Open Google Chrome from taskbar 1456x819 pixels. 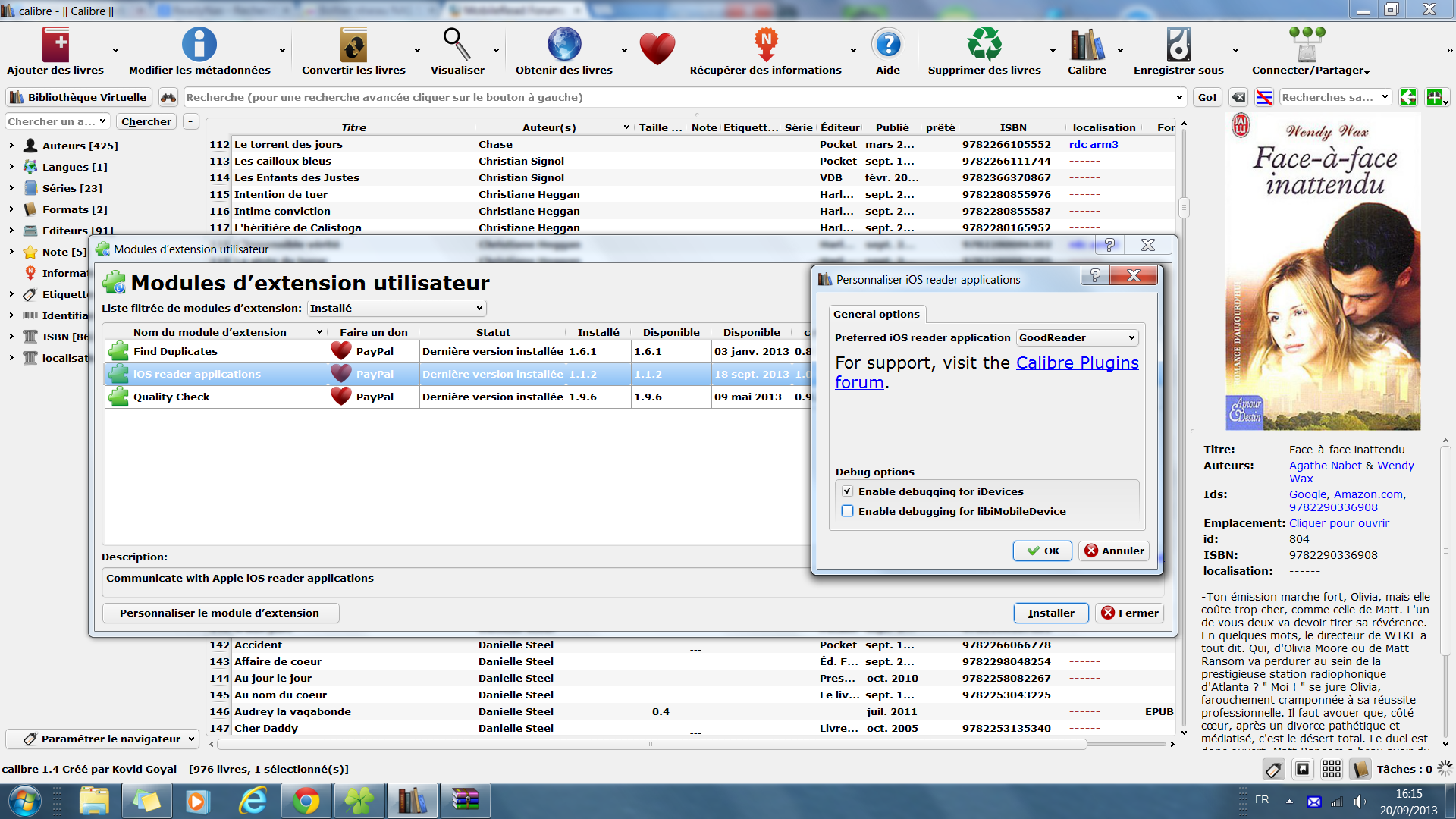click(306, 801)
